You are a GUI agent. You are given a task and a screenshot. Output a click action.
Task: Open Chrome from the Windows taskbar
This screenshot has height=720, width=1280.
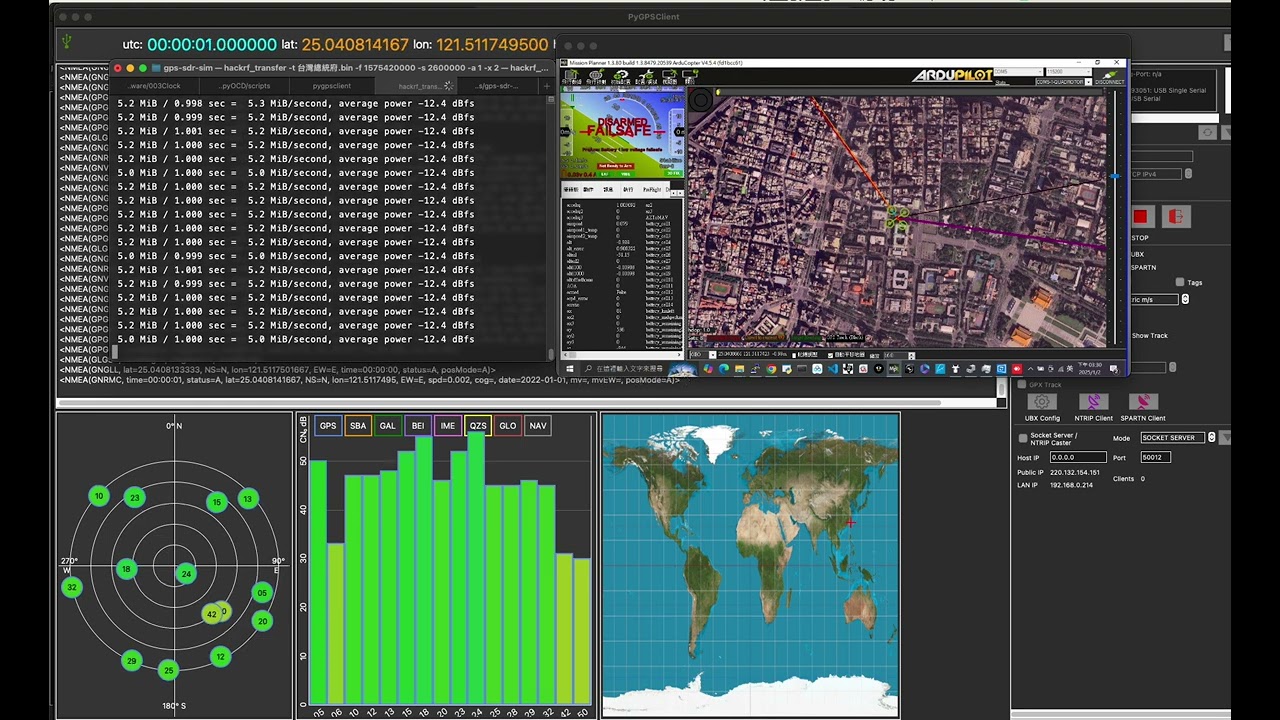click(771, 369)
